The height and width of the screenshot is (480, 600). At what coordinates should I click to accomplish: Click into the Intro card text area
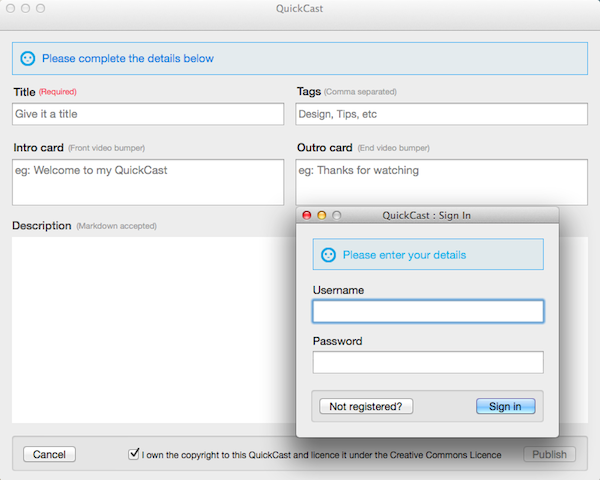pyautogui.click(x=148, y=182)
